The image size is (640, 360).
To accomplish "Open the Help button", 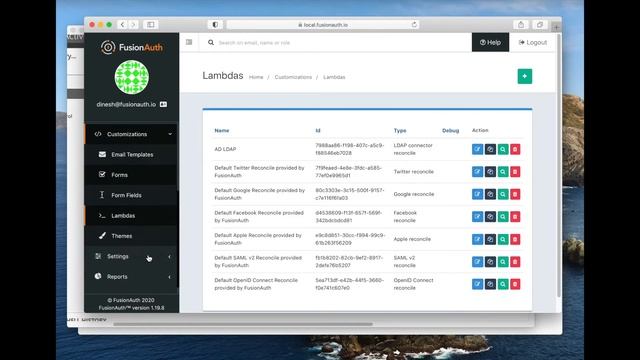I will click(490, 42).
